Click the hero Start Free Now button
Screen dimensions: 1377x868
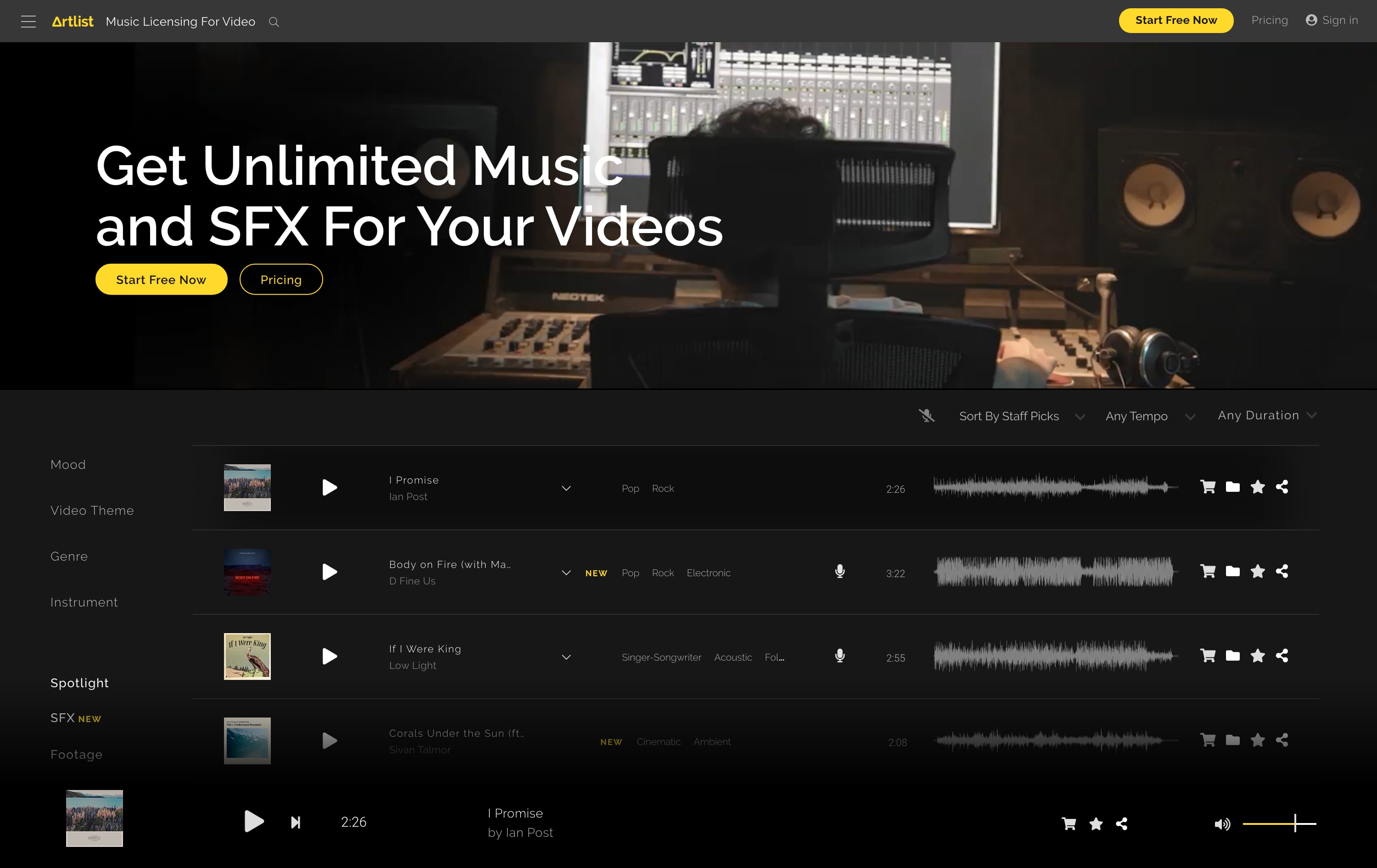tap(161, 279)
